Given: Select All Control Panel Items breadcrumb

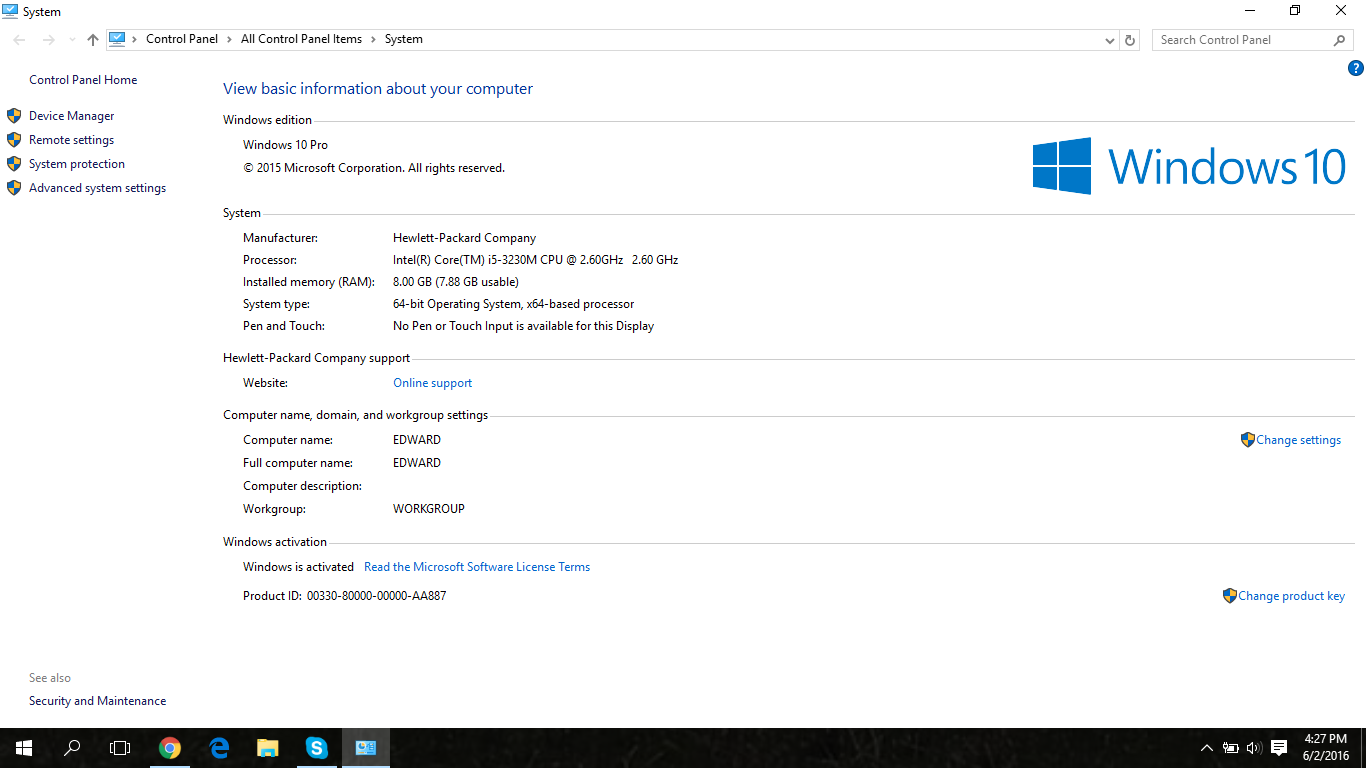Looking at the screenshot, I should pos(301,39).
